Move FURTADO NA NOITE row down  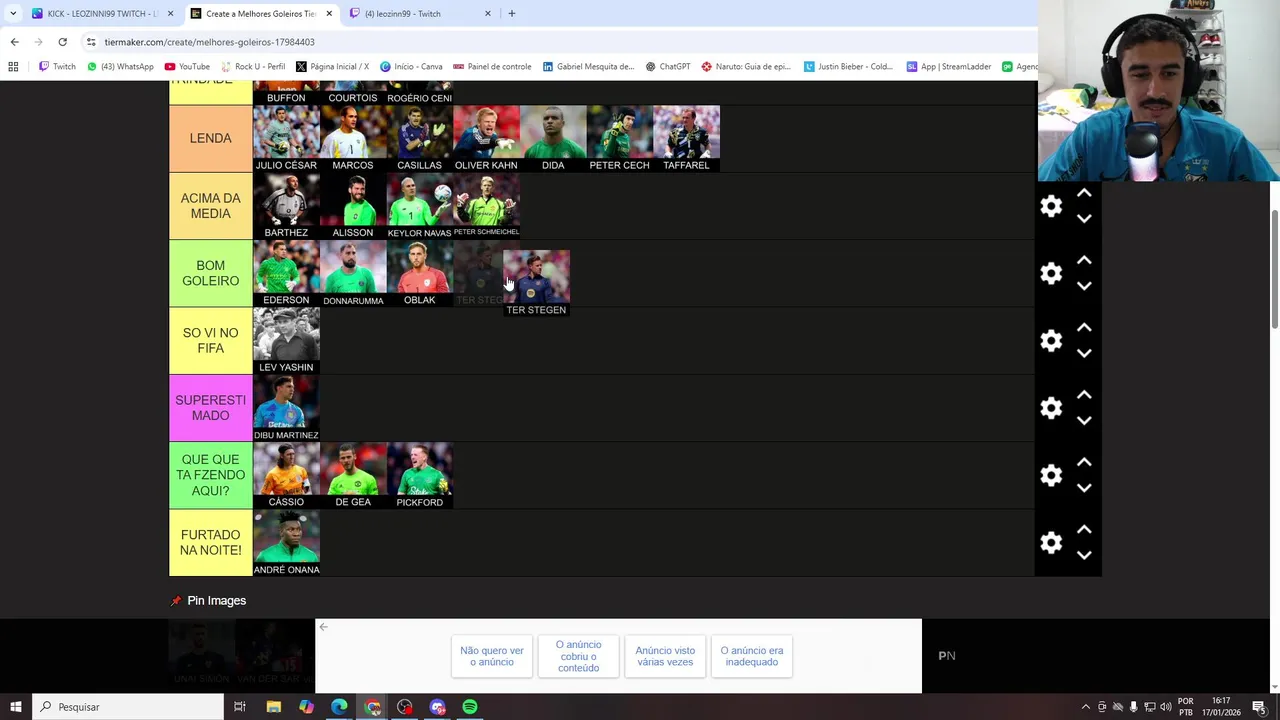tap(1084, 556)
